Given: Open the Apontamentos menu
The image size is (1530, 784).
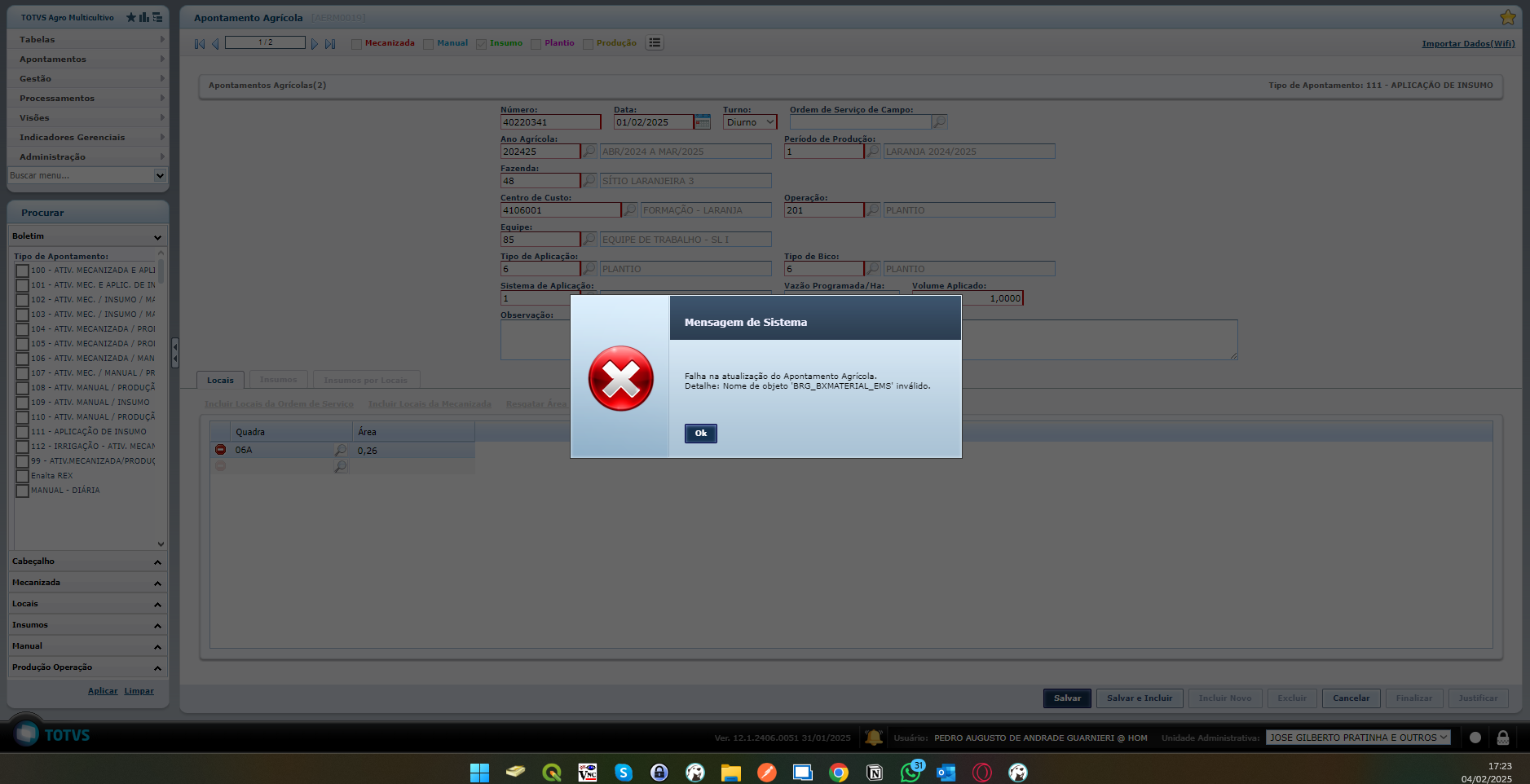Looking at the screenshot, I should [87, 59].
